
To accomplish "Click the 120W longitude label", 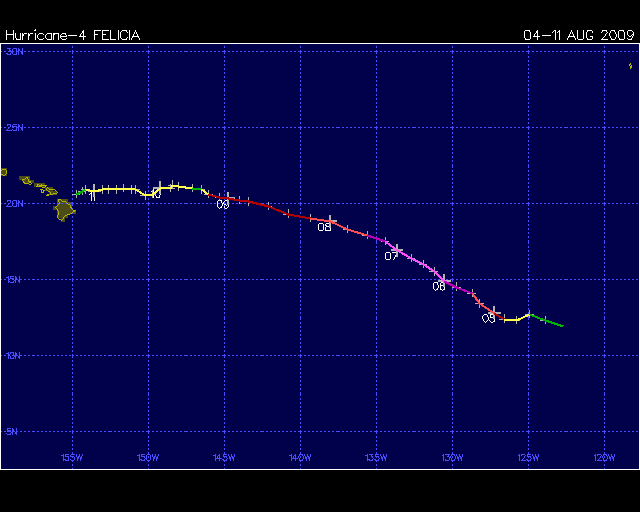I will [603, 458].
